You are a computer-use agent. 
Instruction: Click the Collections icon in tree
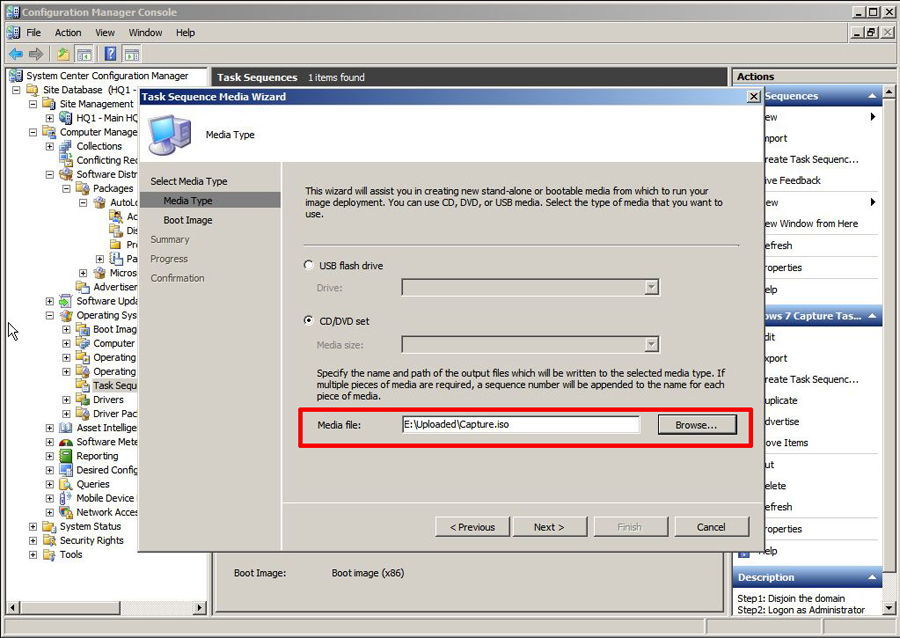[66, 146]
